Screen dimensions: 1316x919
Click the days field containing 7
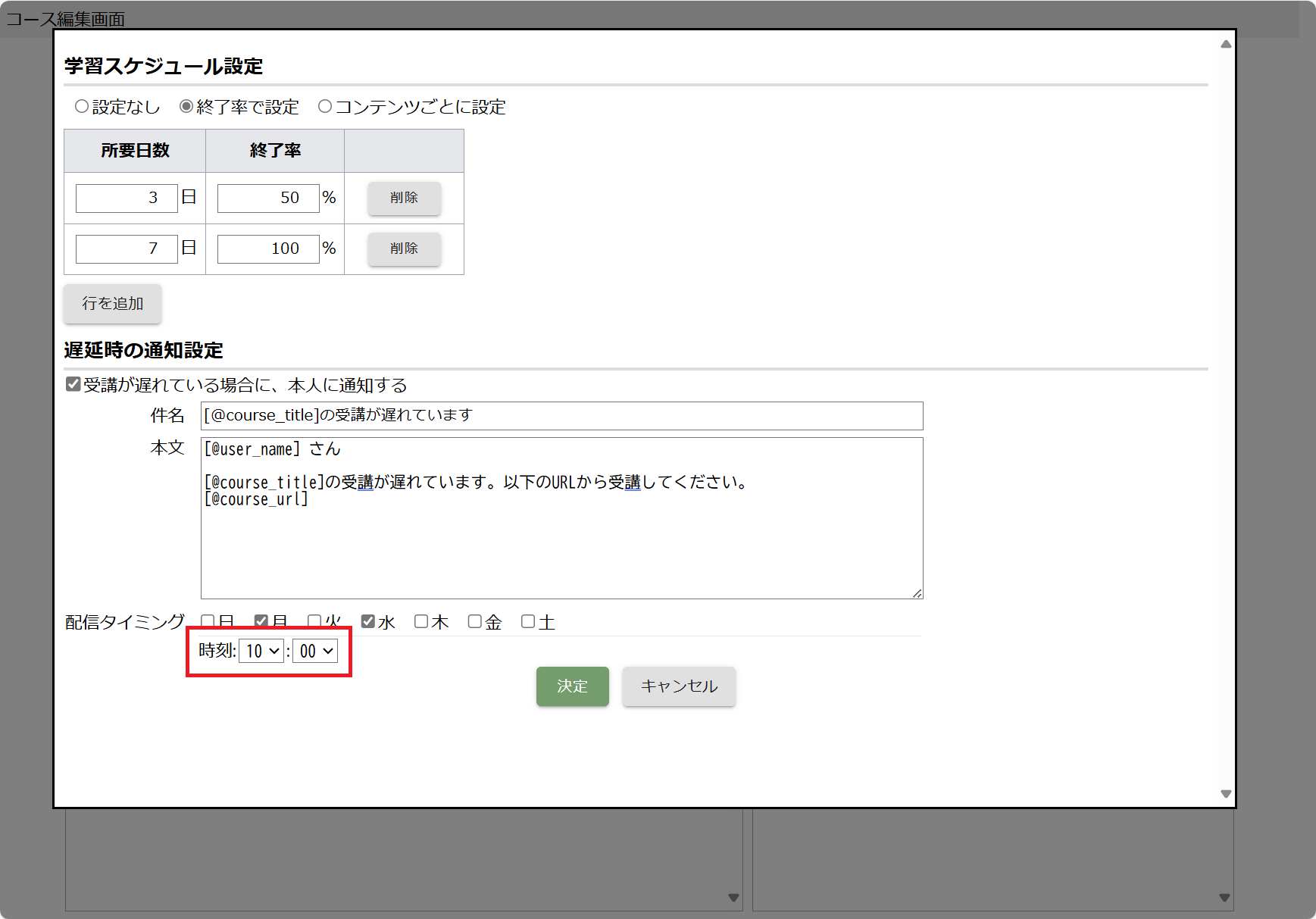(x=127, y=249)
